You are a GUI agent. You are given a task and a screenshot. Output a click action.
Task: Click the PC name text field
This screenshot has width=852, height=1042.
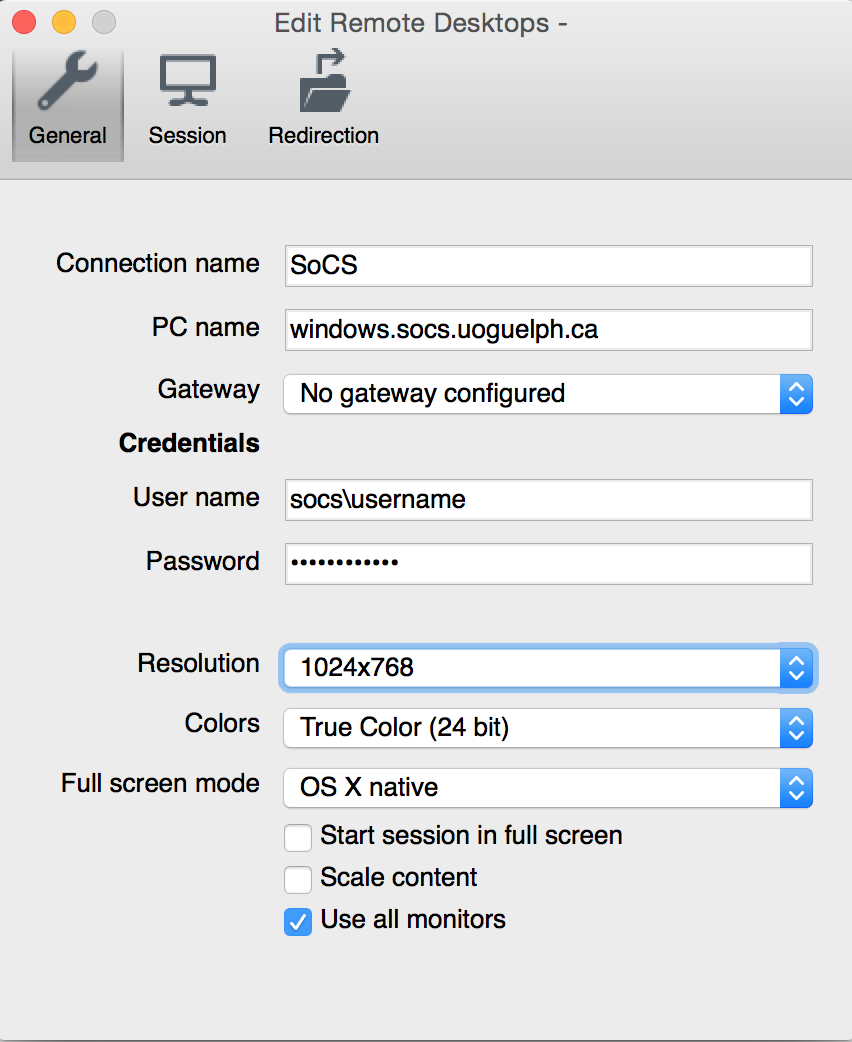pyautogui.click(x=548, y=330)
